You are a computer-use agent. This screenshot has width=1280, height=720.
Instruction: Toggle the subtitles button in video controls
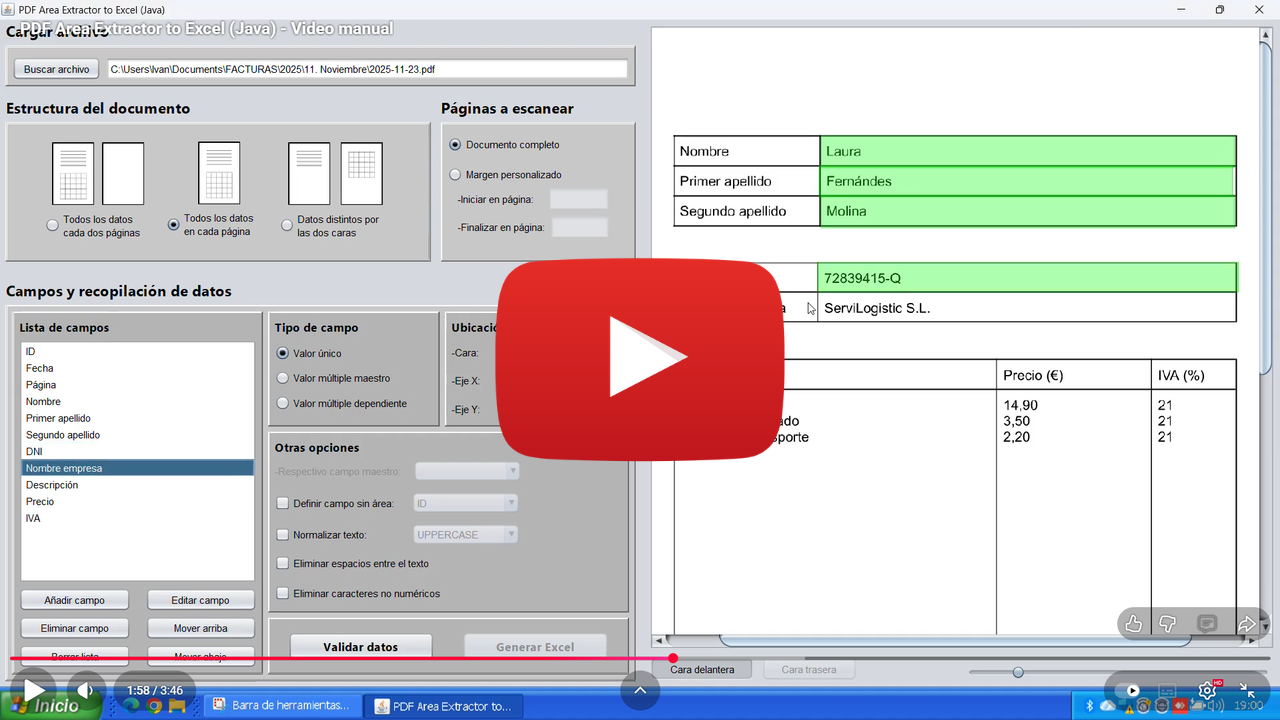(1167, 690)
